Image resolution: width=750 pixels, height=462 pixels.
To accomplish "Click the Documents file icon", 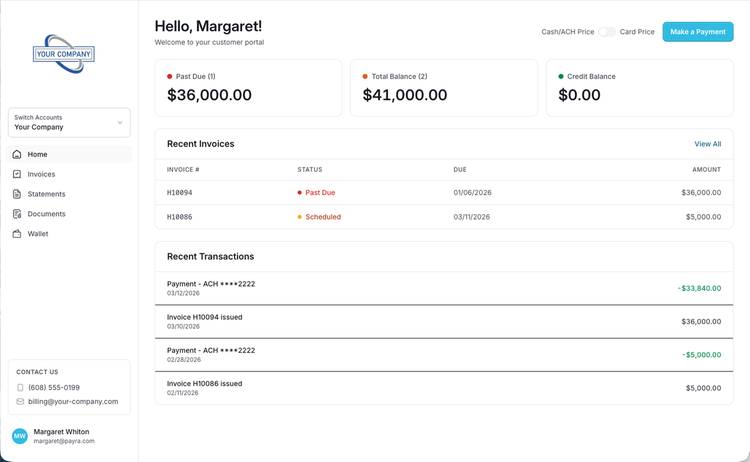I will pyautogui.click(x=17, y=214).
